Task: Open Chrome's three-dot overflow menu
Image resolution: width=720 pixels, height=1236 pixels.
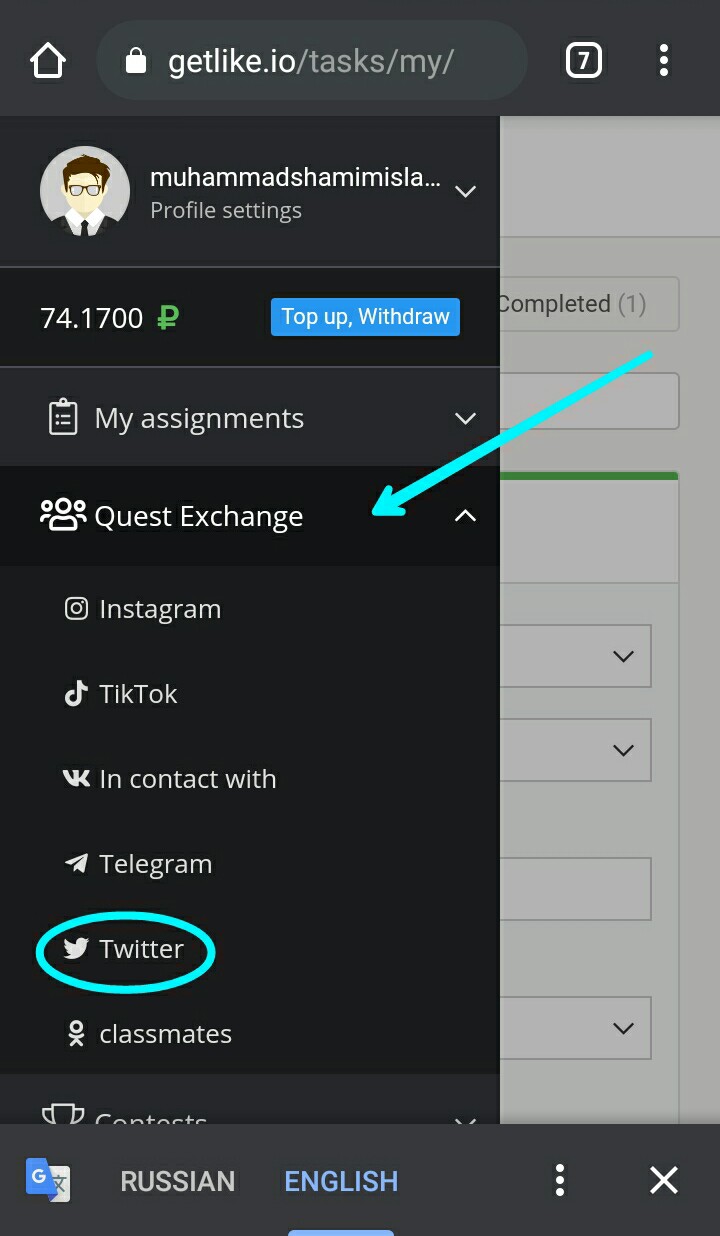Action: (663, 62)
